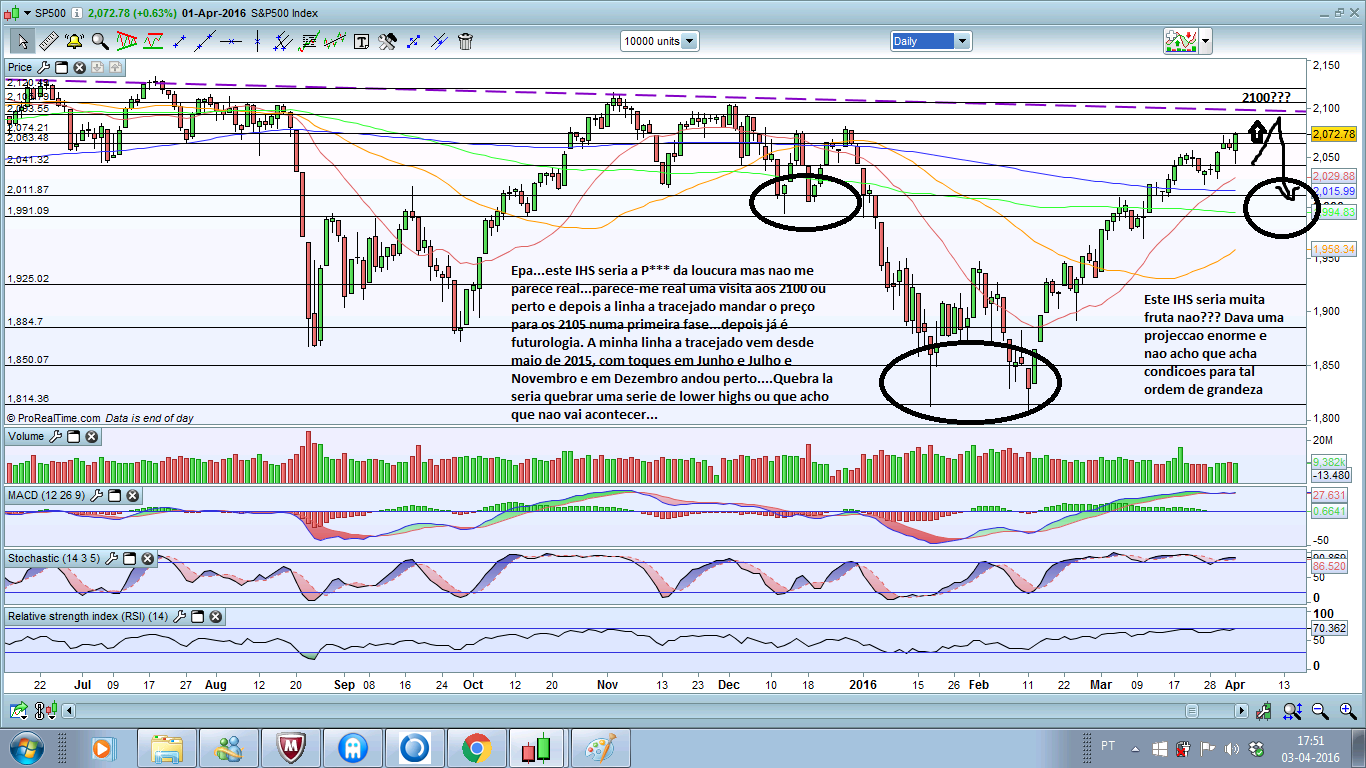Pick the parallel channel lines tool
Viewport: 1366px width, 768px height.
284,41
